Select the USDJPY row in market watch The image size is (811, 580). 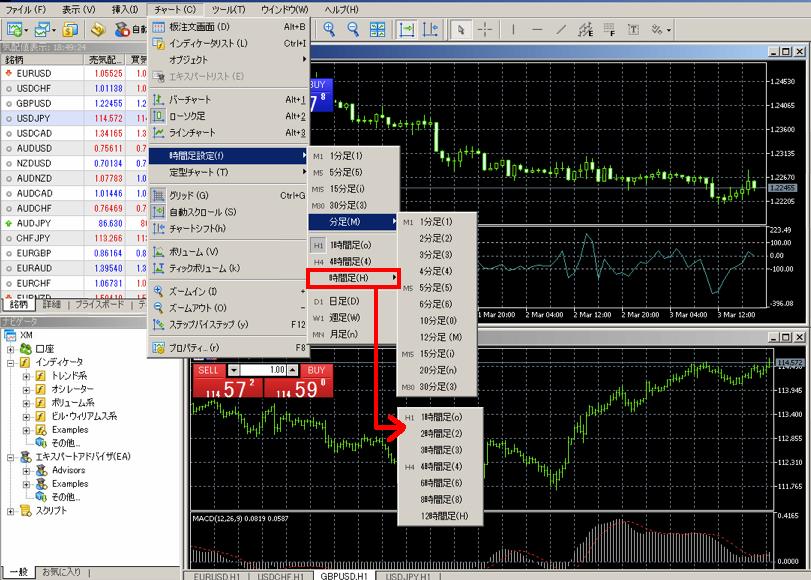73,118
